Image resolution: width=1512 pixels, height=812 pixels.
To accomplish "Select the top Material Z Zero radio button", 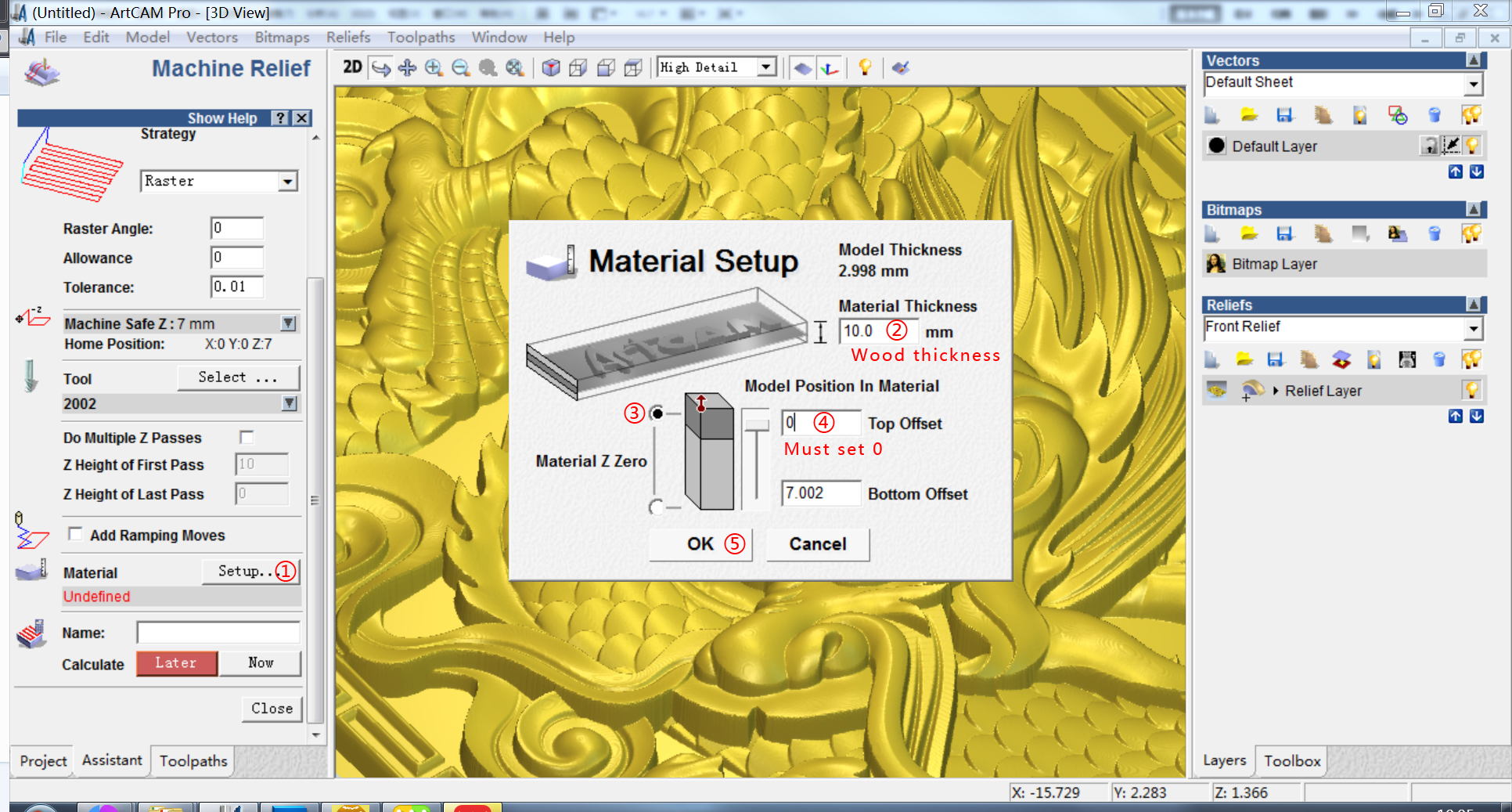I will (x=657, y=413).
